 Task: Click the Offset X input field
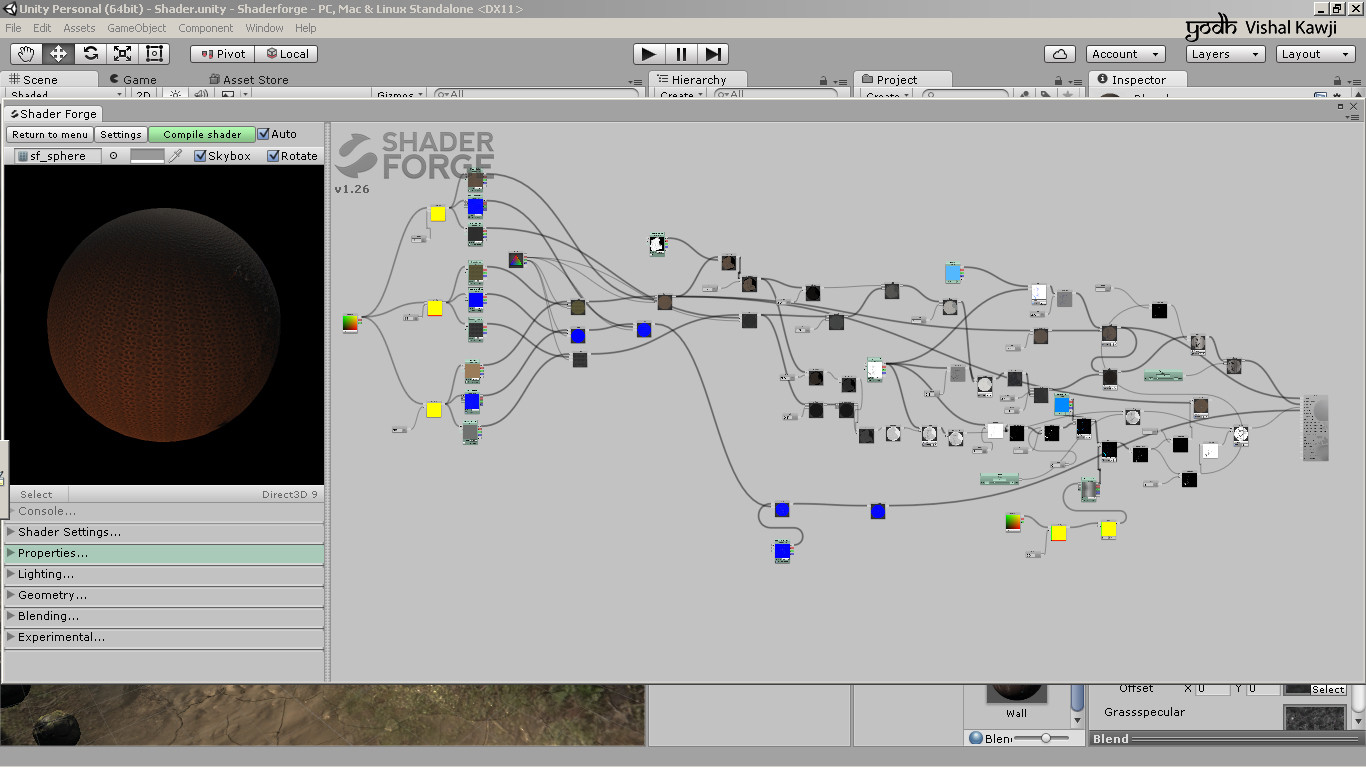[1213, 689]
